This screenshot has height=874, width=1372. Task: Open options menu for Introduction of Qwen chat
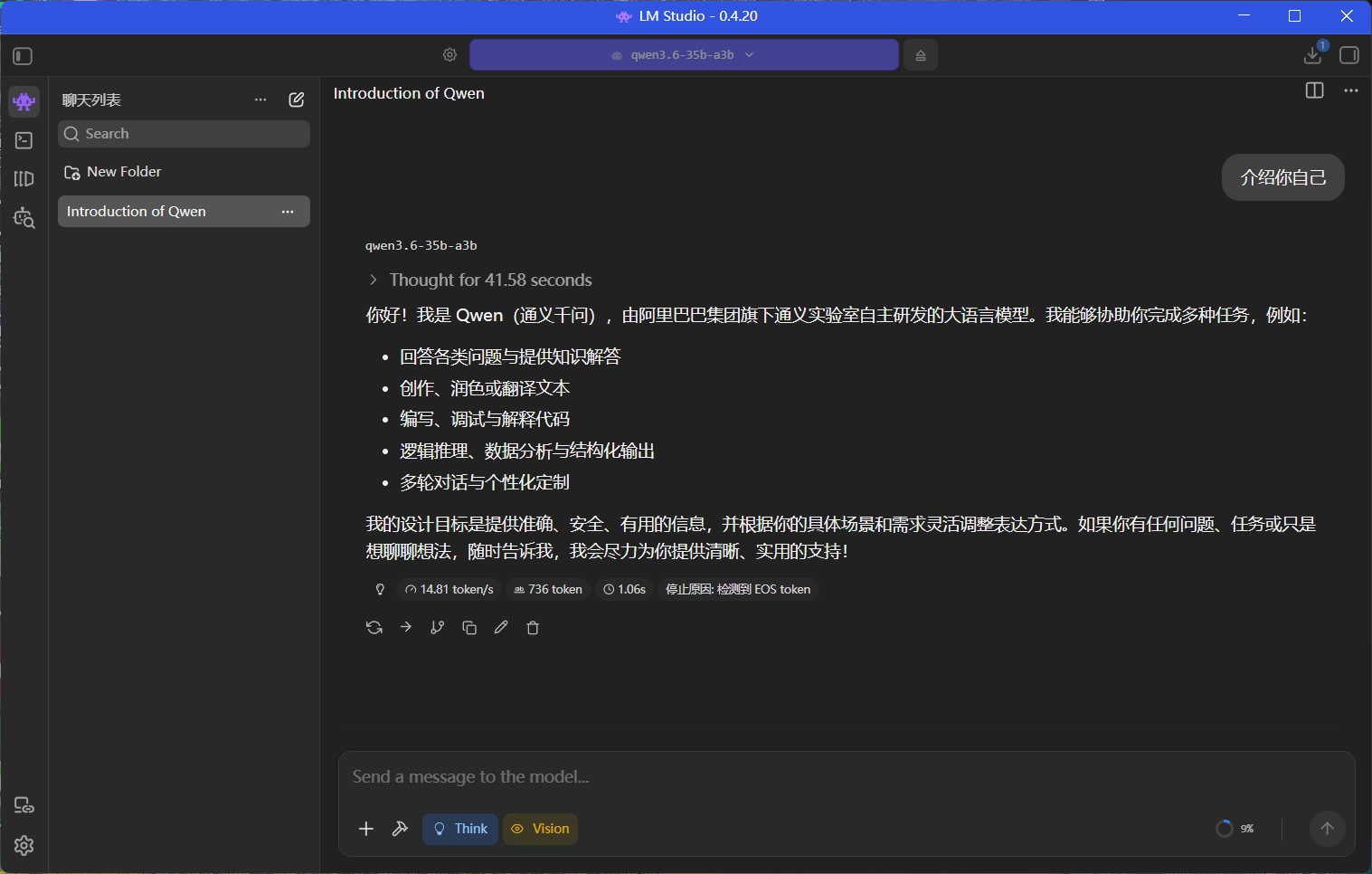[x=288, y=212]
